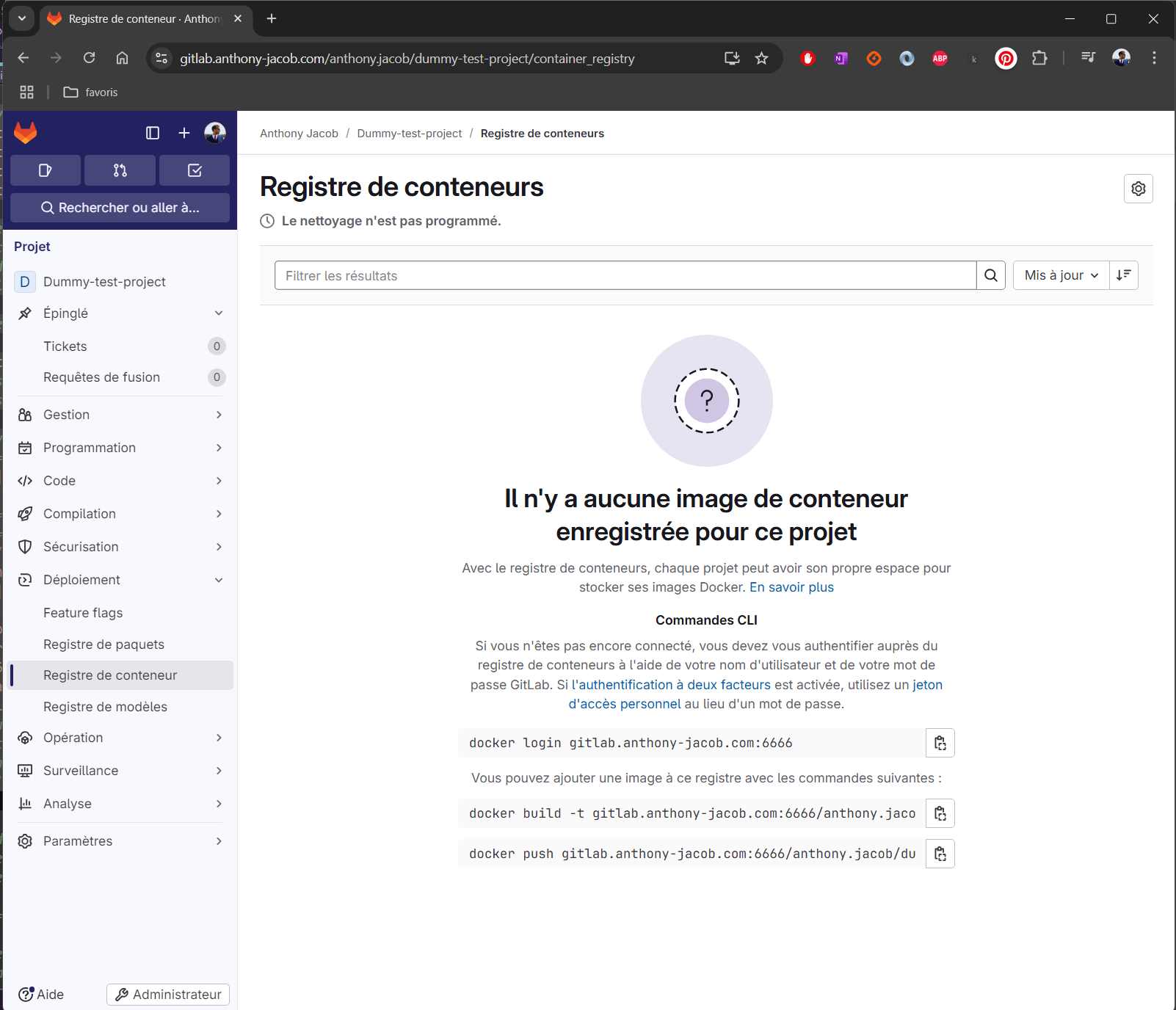The width and height of the screenshot is (1176, 1010).
Task: Open the Aide help menu
Action: tap(41, 995)
